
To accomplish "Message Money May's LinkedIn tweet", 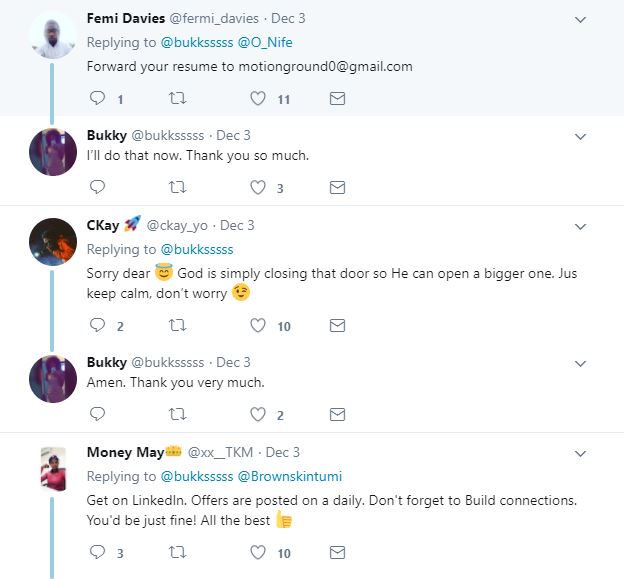I will 338,551.
